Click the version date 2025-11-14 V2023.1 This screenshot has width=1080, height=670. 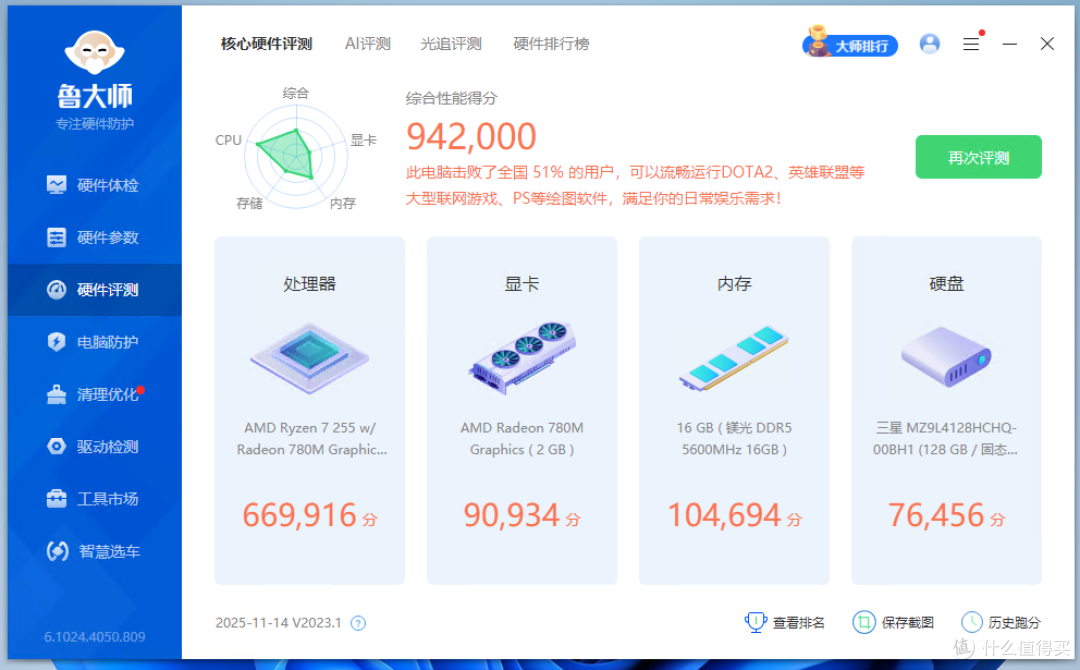click(x=278, y=623)
